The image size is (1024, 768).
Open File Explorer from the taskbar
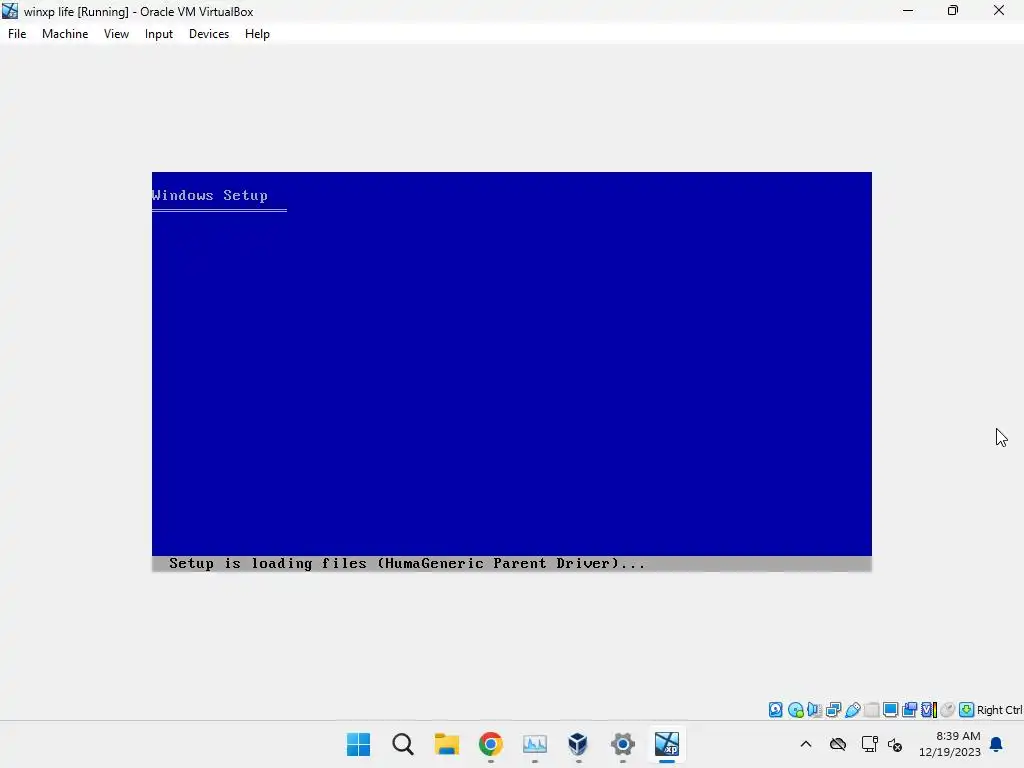tap(447, 744)
